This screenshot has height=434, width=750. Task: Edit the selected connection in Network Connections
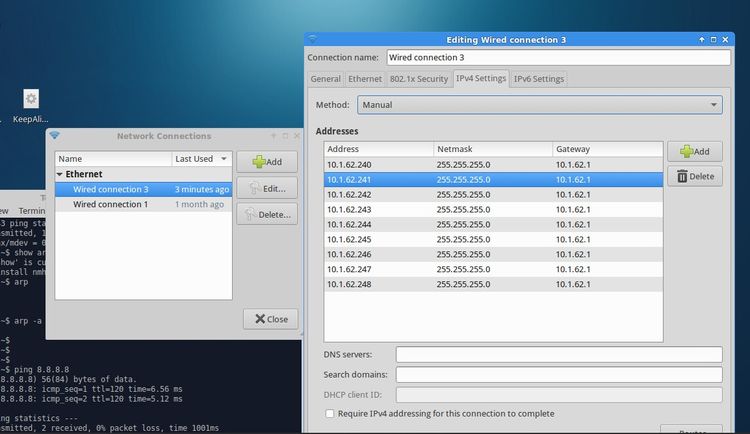(x=267, y=188)
